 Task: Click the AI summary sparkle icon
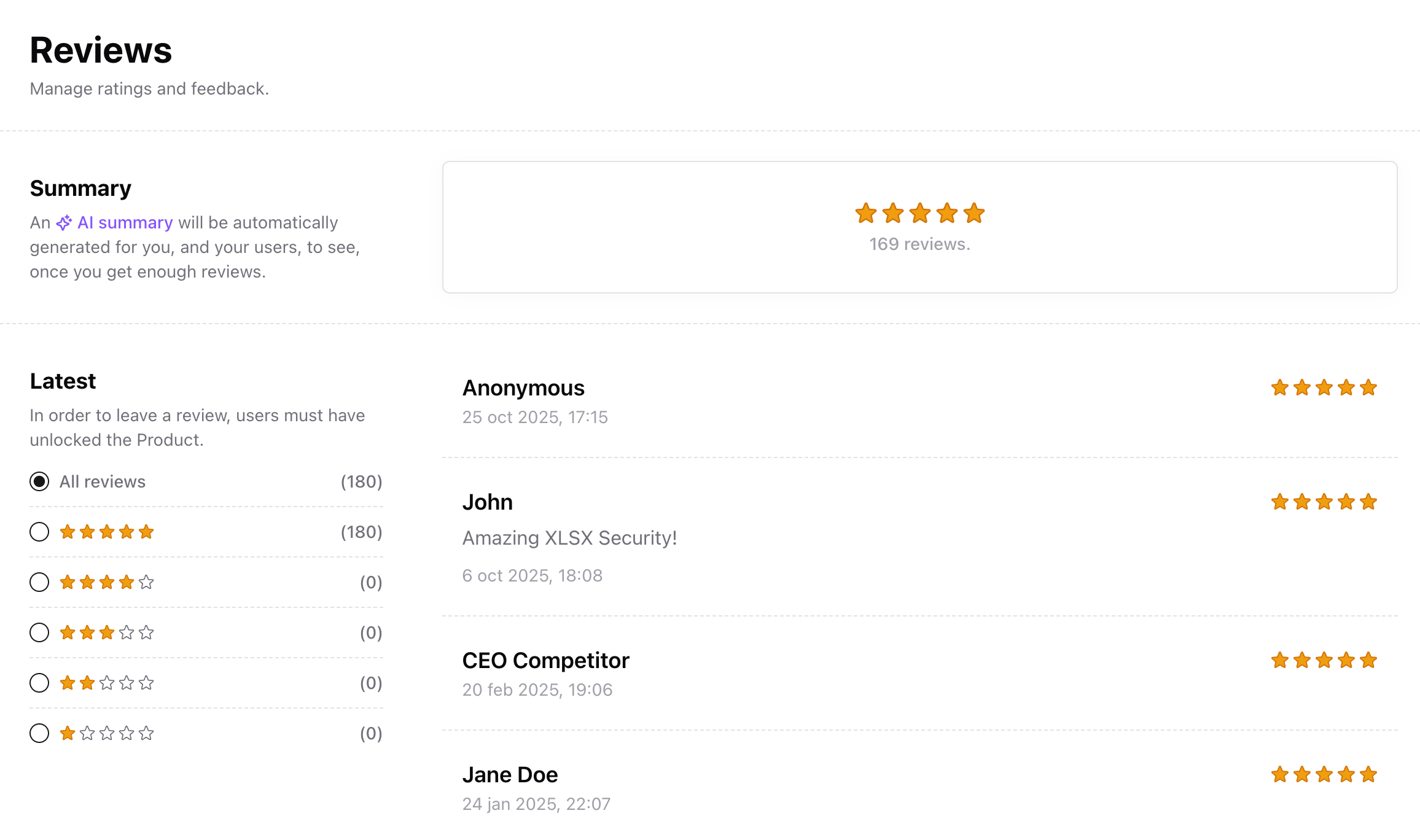tap(63, 223)
